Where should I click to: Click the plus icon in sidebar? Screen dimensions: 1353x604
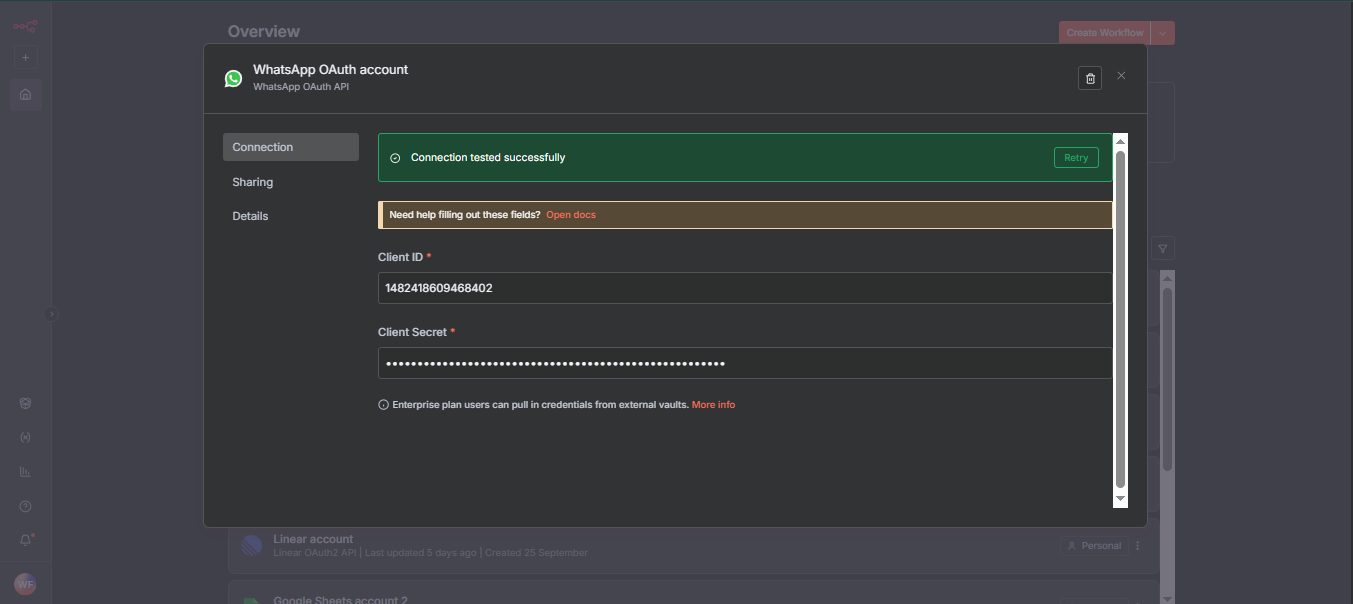pyautogui.click(x=26, y=58)
